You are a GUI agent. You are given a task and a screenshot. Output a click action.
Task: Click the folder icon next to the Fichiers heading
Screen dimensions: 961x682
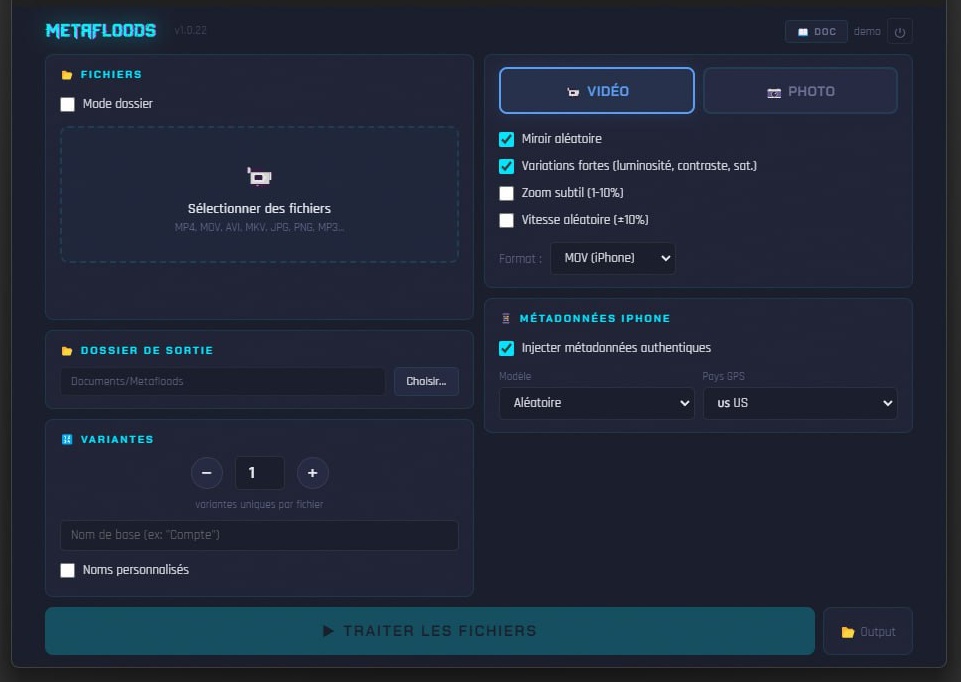pos(66,74)
